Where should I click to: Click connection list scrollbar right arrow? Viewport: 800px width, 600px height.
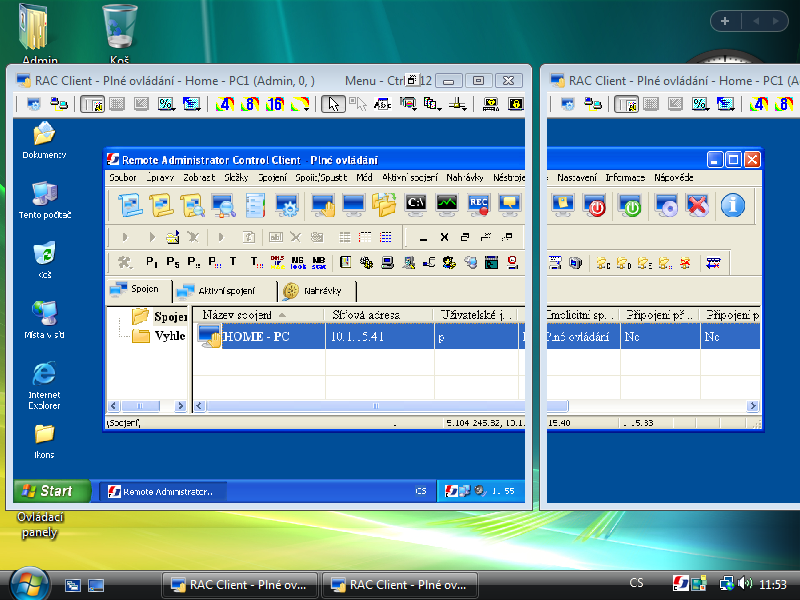point(753,406)
